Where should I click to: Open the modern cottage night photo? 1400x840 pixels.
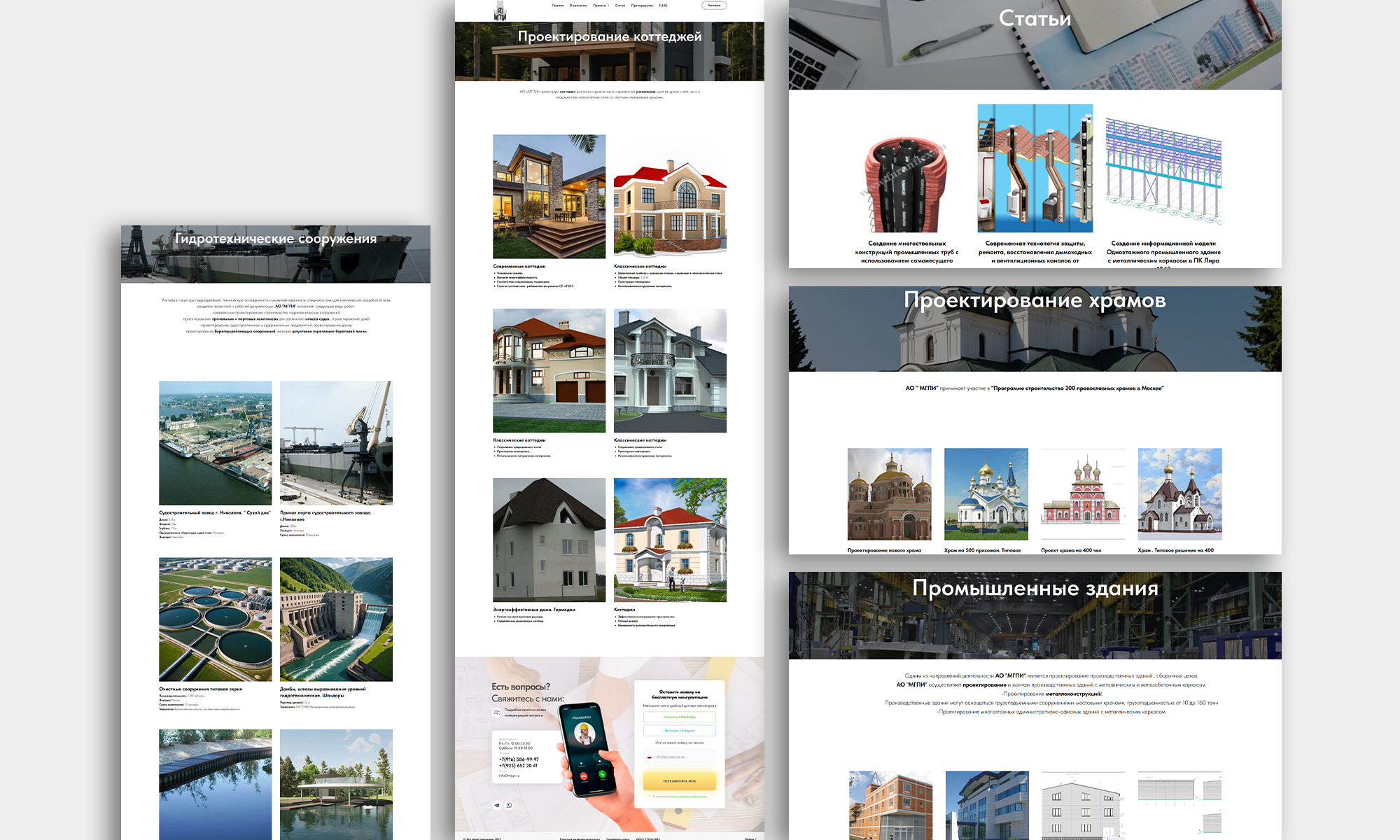[549, 197]
